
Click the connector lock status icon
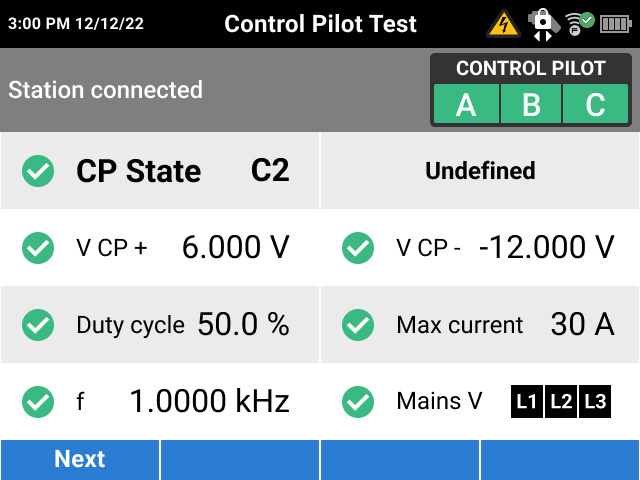[542, 23]
